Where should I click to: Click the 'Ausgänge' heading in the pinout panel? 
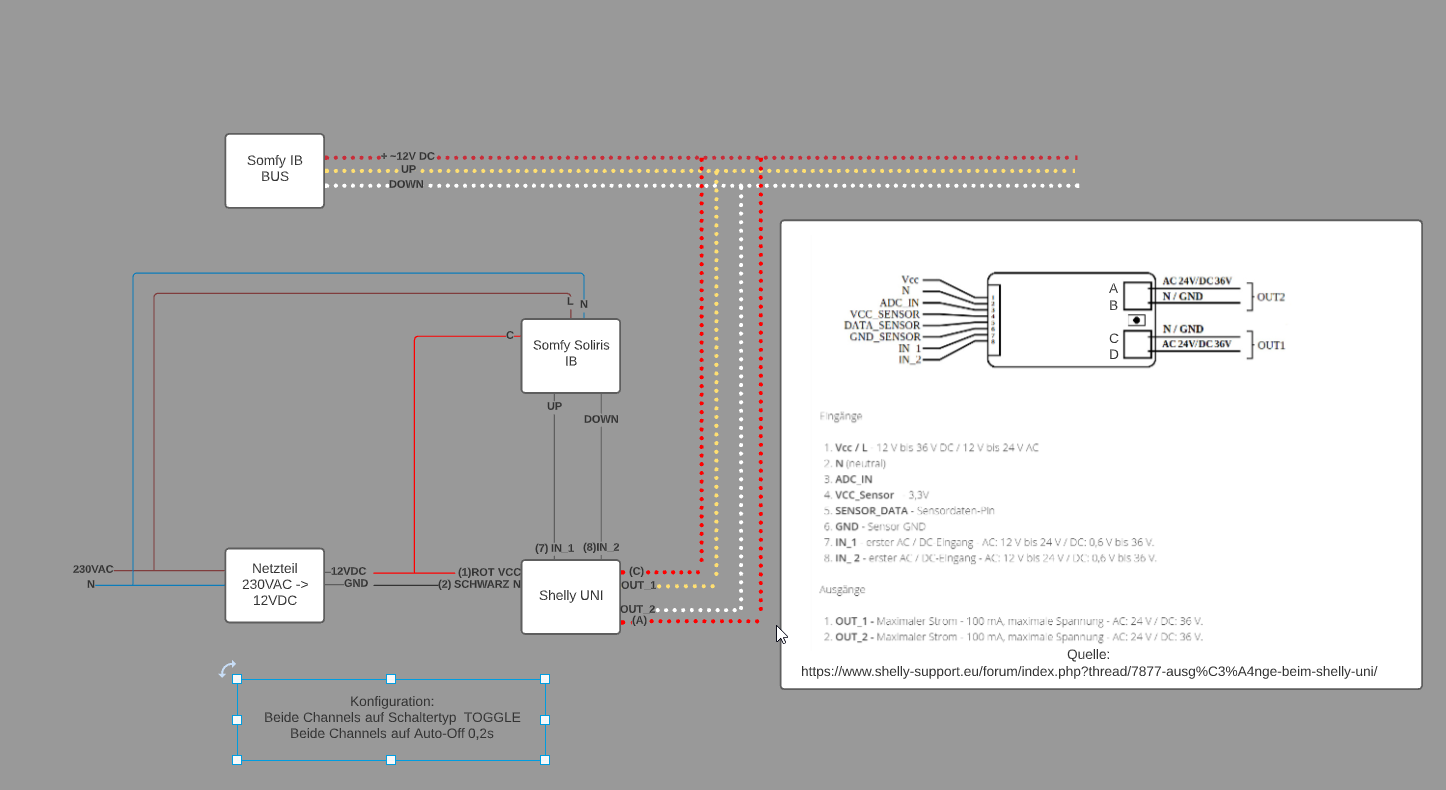(x=841, y=590)
